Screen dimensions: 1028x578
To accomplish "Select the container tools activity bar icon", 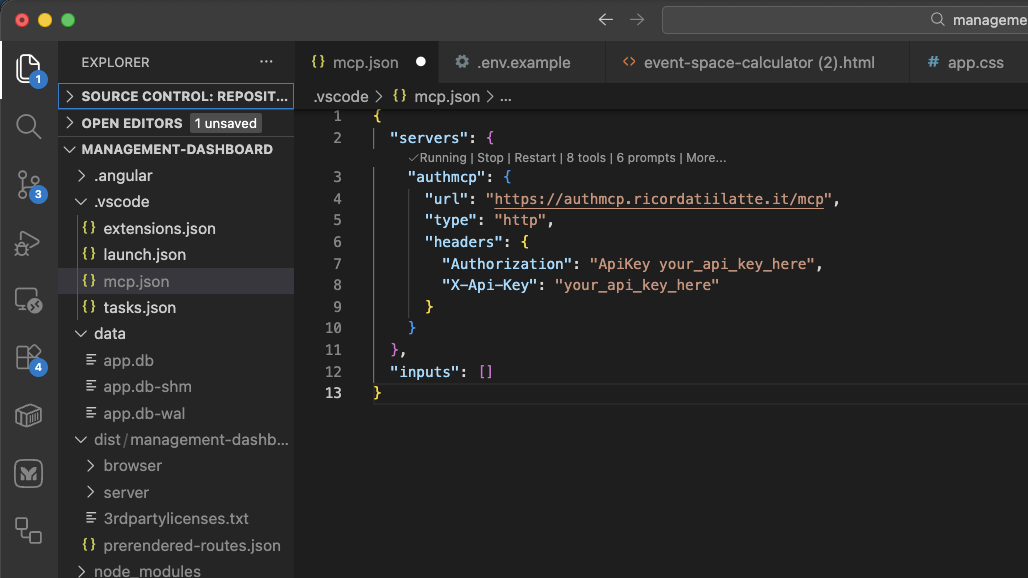I will pyautogui.click(x=28, y=418).
